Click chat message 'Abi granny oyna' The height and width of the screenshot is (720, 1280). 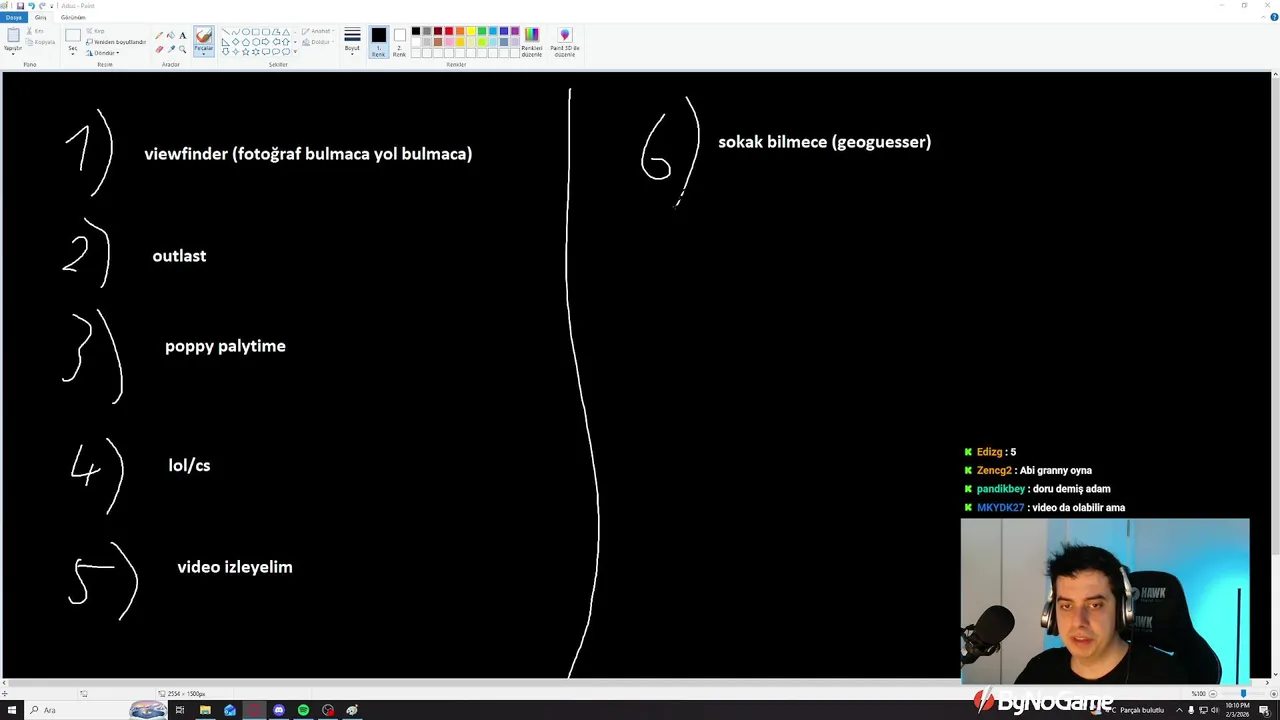point(1055,470)
